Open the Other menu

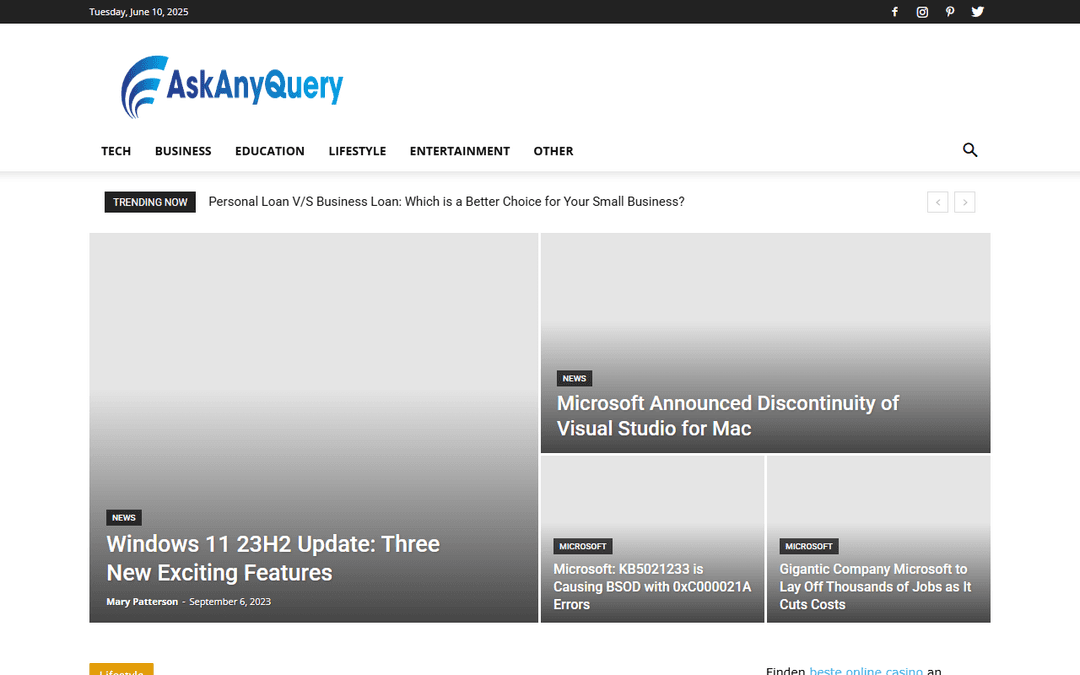pyautogui.click(x=553, y=151)
